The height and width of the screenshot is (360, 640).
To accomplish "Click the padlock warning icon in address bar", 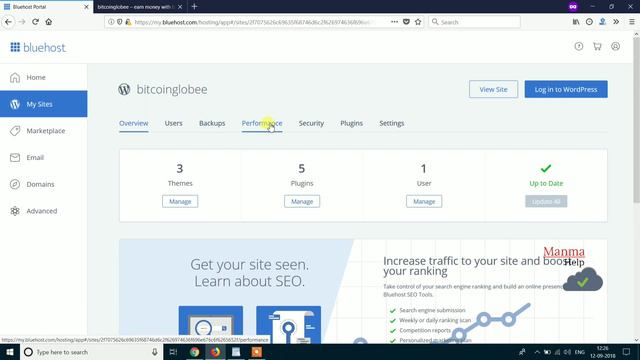I will [x=128, y=22].
